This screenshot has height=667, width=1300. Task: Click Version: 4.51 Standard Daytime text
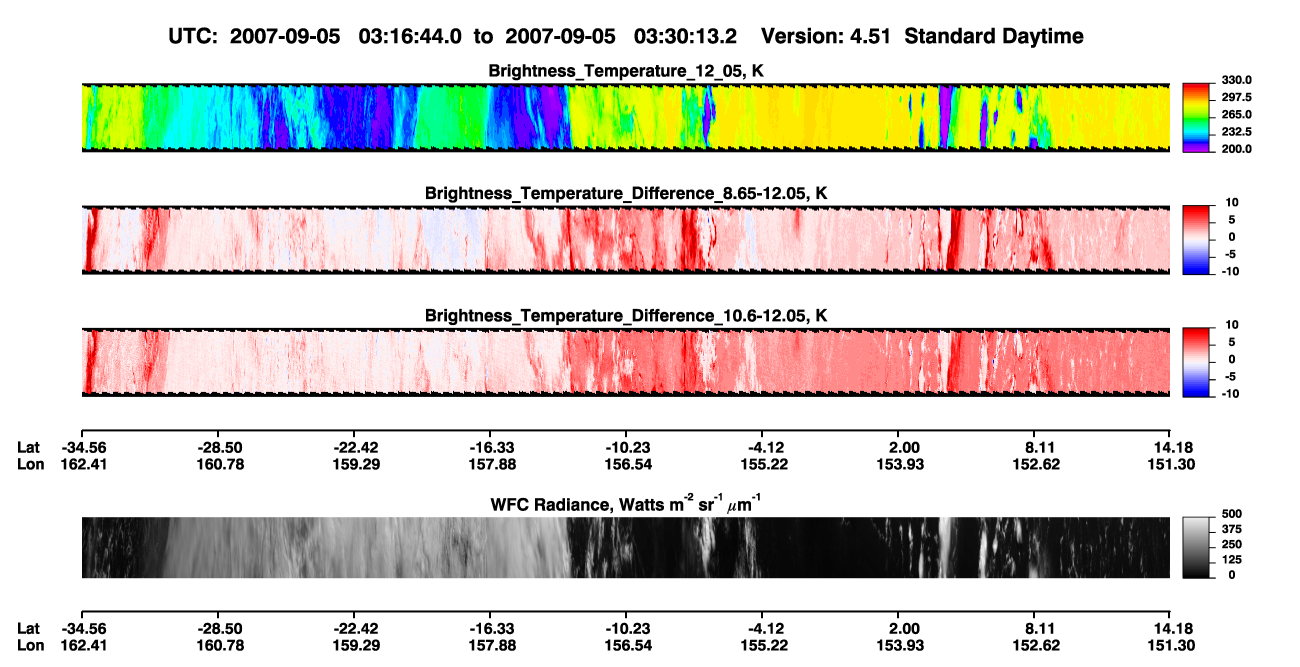point(922,37)
